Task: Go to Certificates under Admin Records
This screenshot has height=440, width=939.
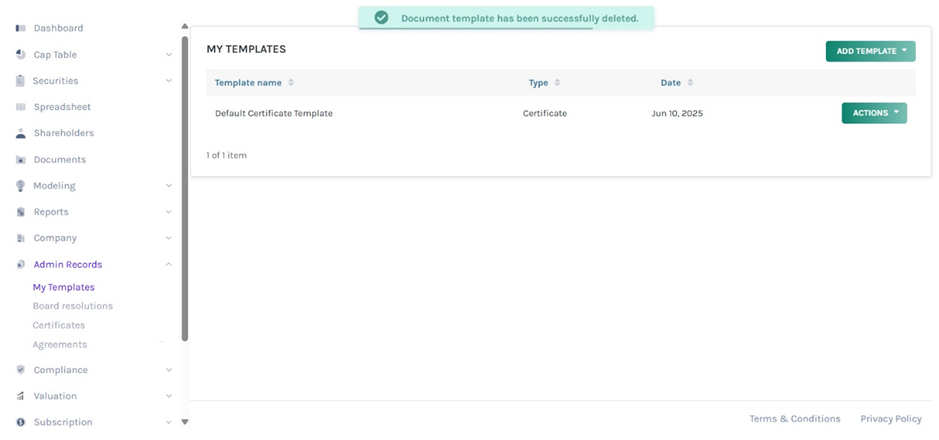Action: coord(58,325)
